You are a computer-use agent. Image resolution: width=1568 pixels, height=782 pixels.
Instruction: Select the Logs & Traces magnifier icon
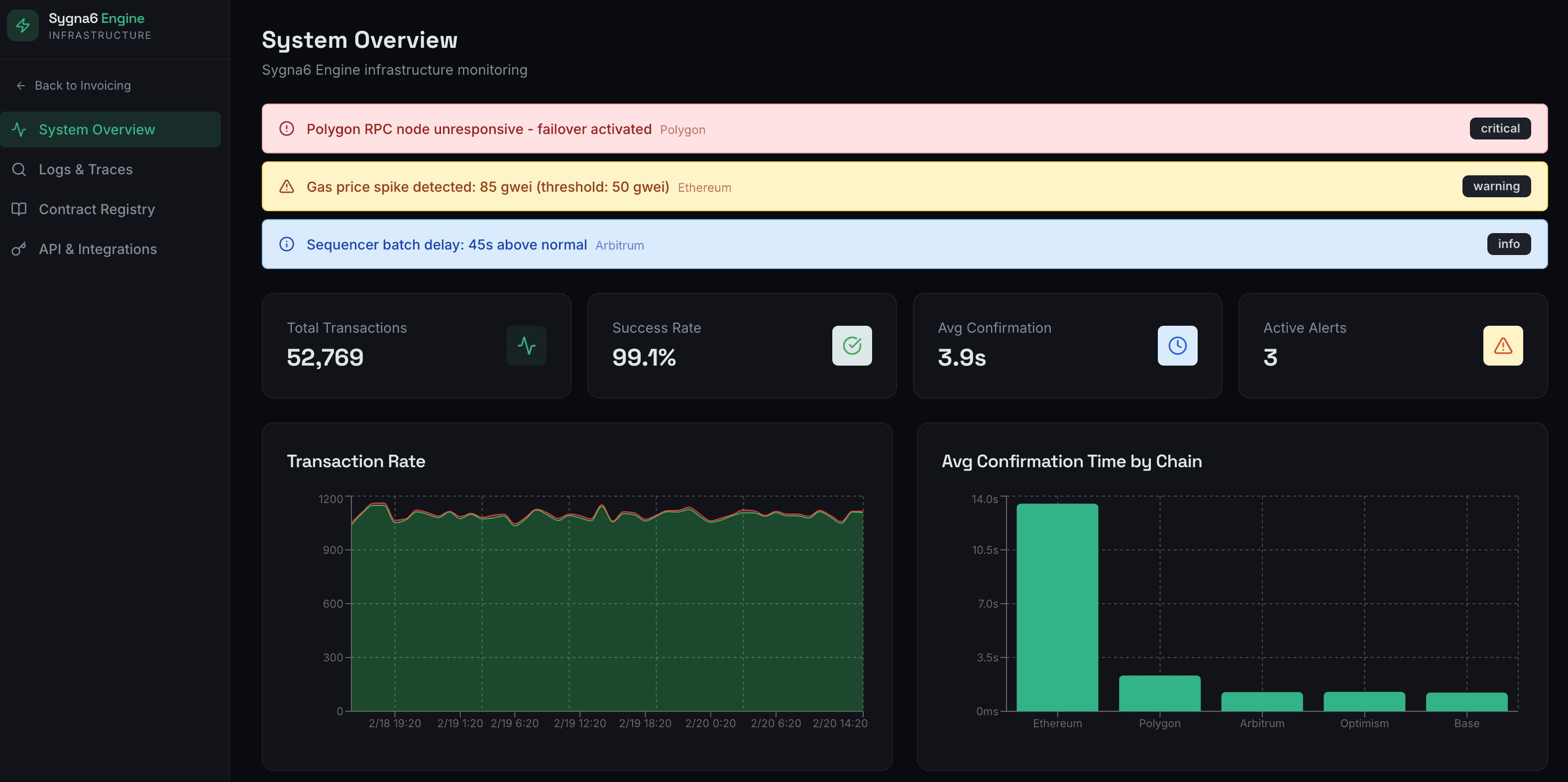(x=19, y=169)
